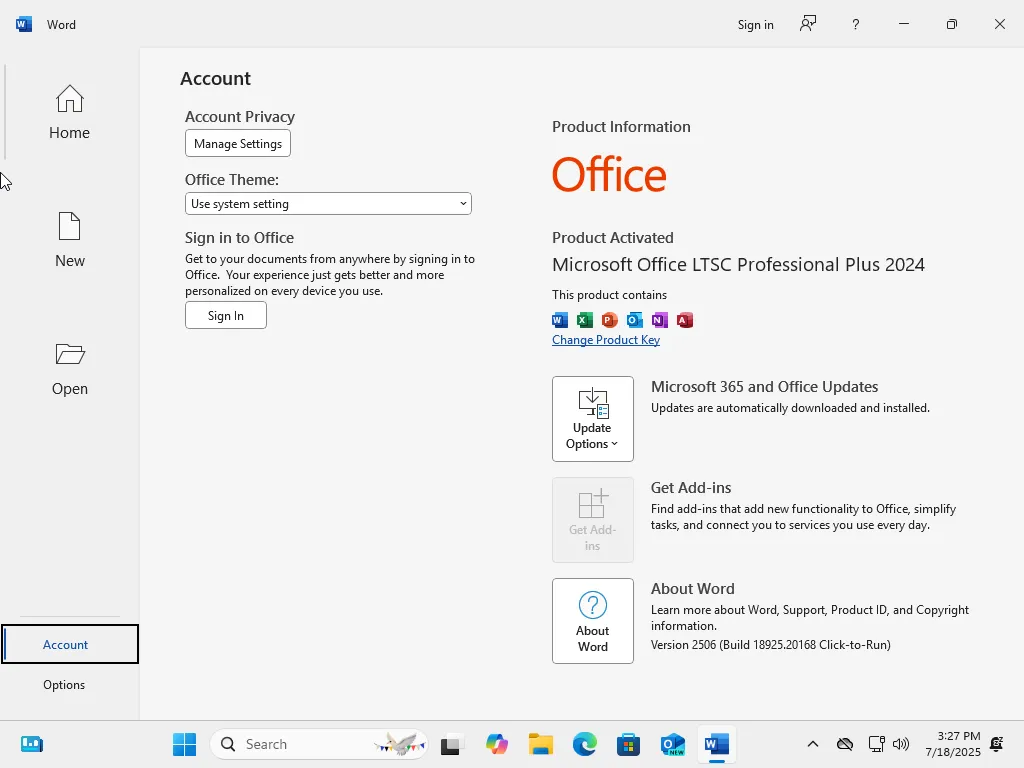Open File Explorer from the taskbar
The height and width of the screenshot is (768, 1024).
(541, 744)
